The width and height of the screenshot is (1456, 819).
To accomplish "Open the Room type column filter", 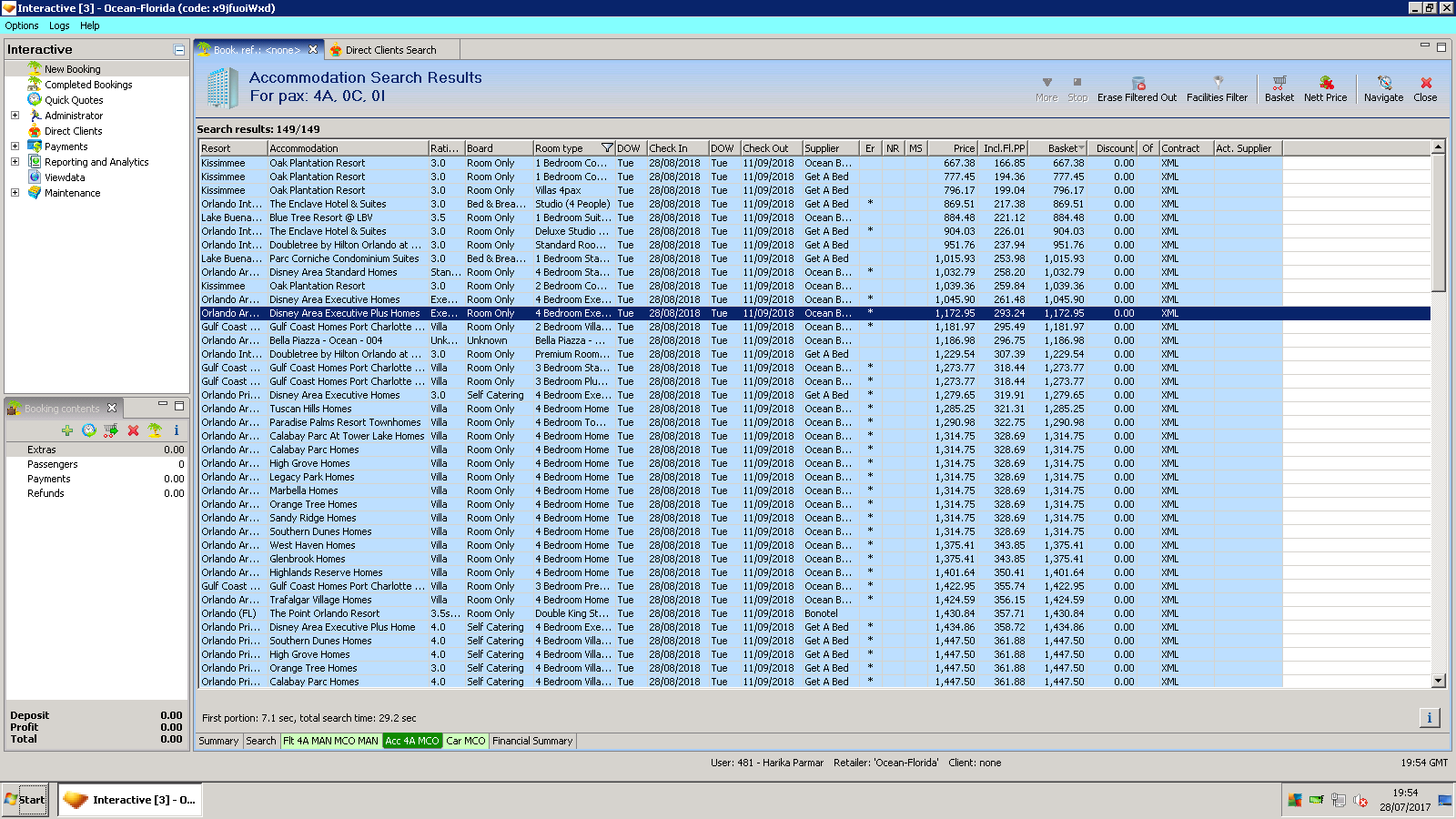I will (607, 148).
